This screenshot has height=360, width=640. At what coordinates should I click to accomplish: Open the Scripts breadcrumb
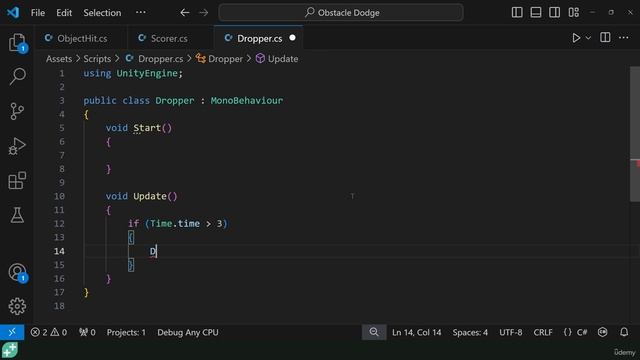(97, 59)
